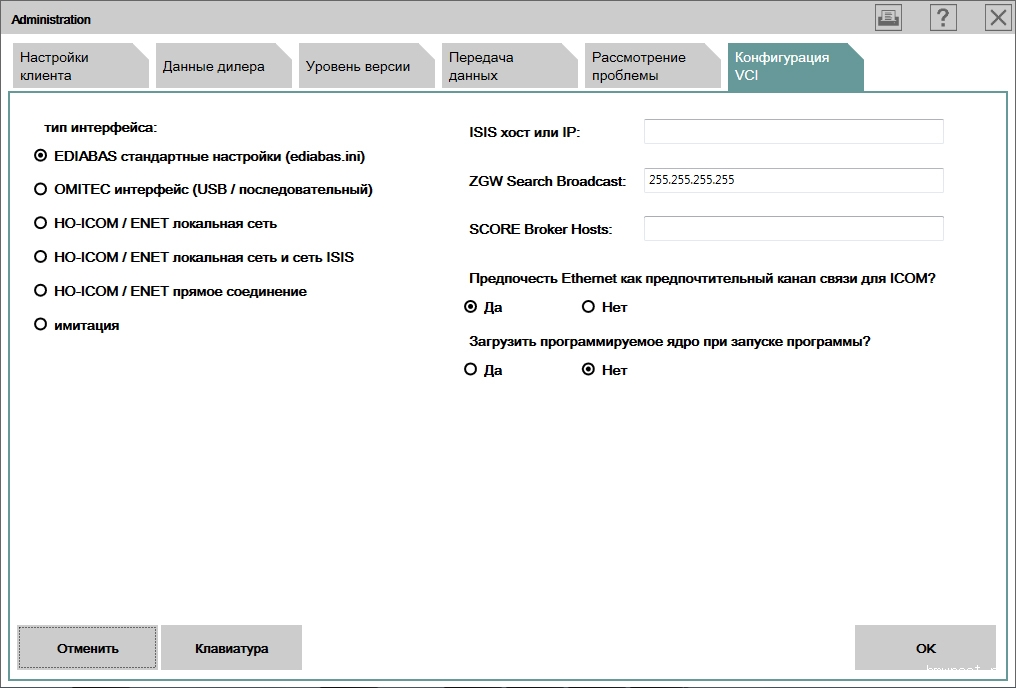Open the on-screen Клавиатура
The image size is (1016, 688).
point(231,648)
